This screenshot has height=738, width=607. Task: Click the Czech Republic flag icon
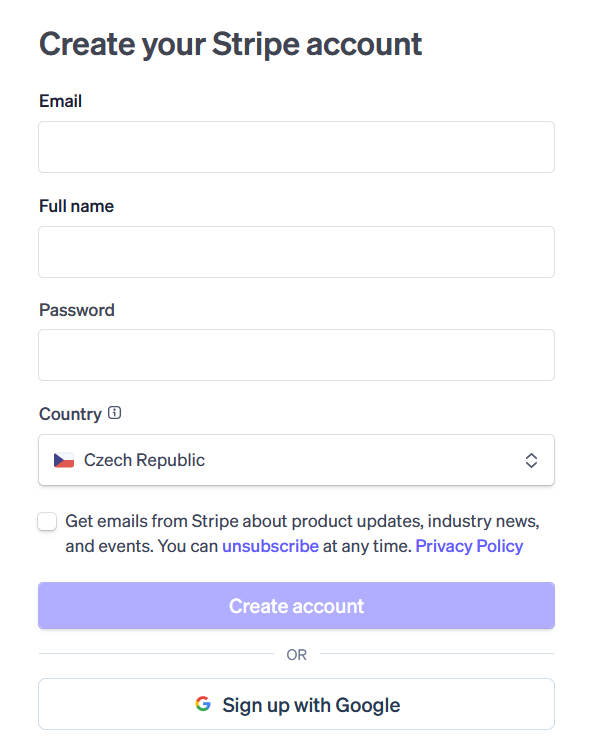[x=64, y=460]
